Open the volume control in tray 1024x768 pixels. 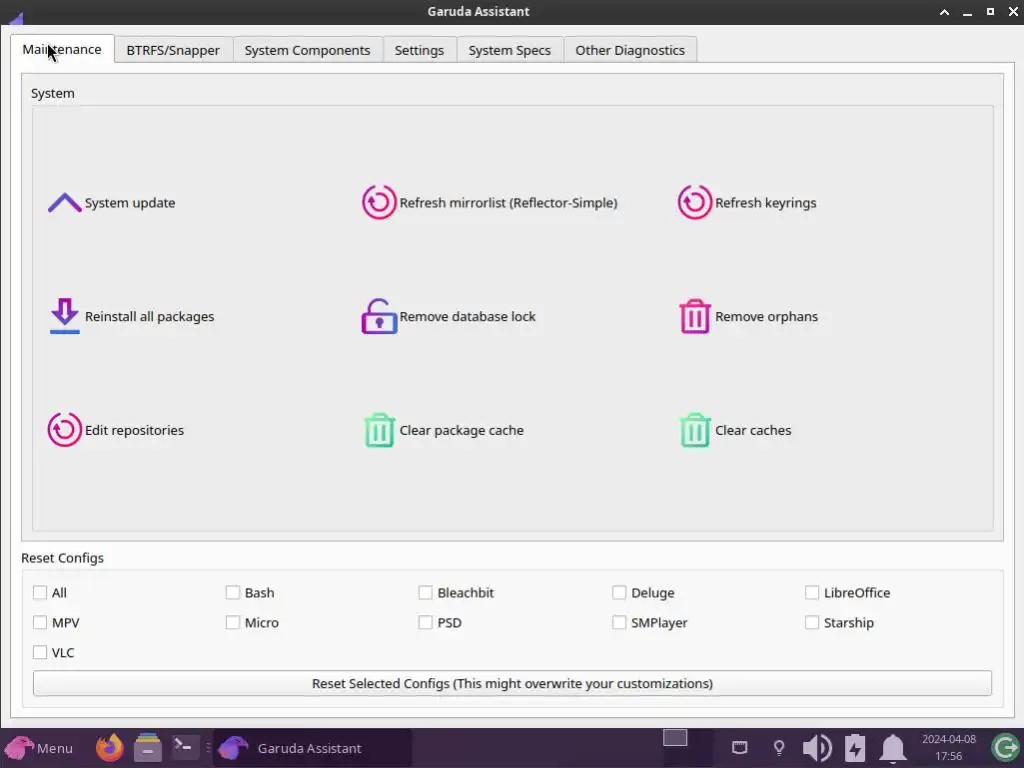click(816, 748)
